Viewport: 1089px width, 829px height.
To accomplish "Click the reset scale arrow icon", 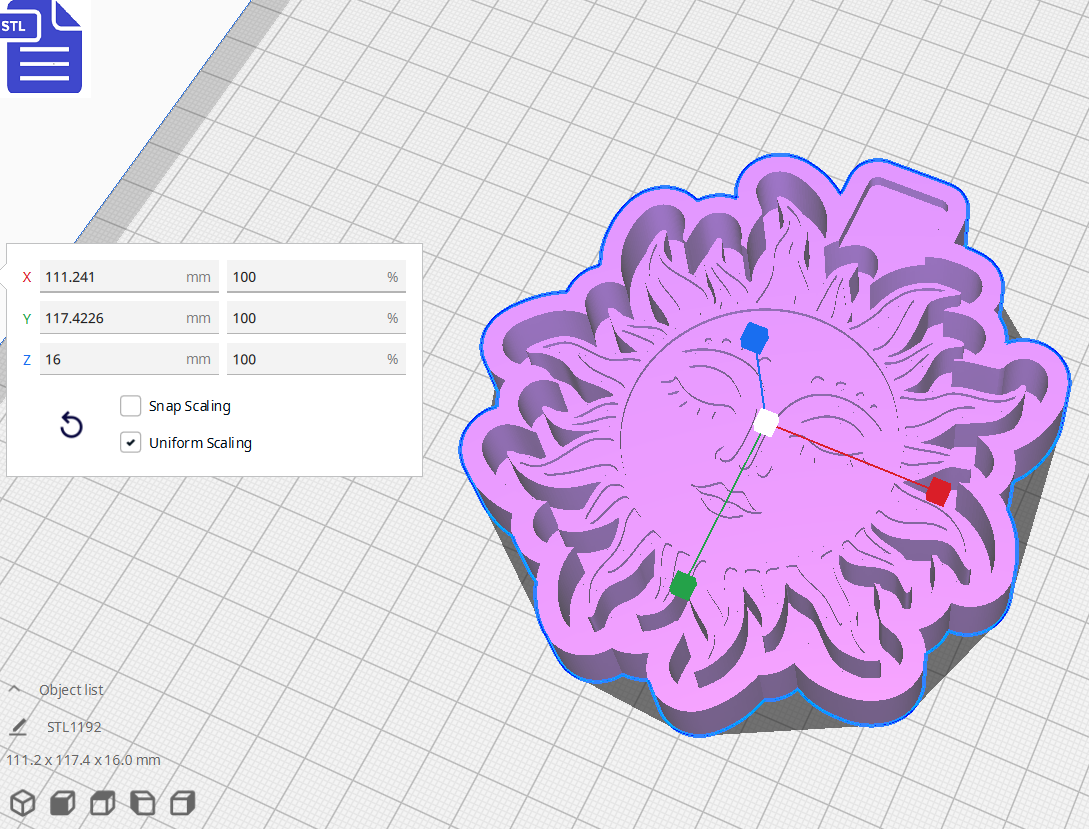I will (70, 425).
